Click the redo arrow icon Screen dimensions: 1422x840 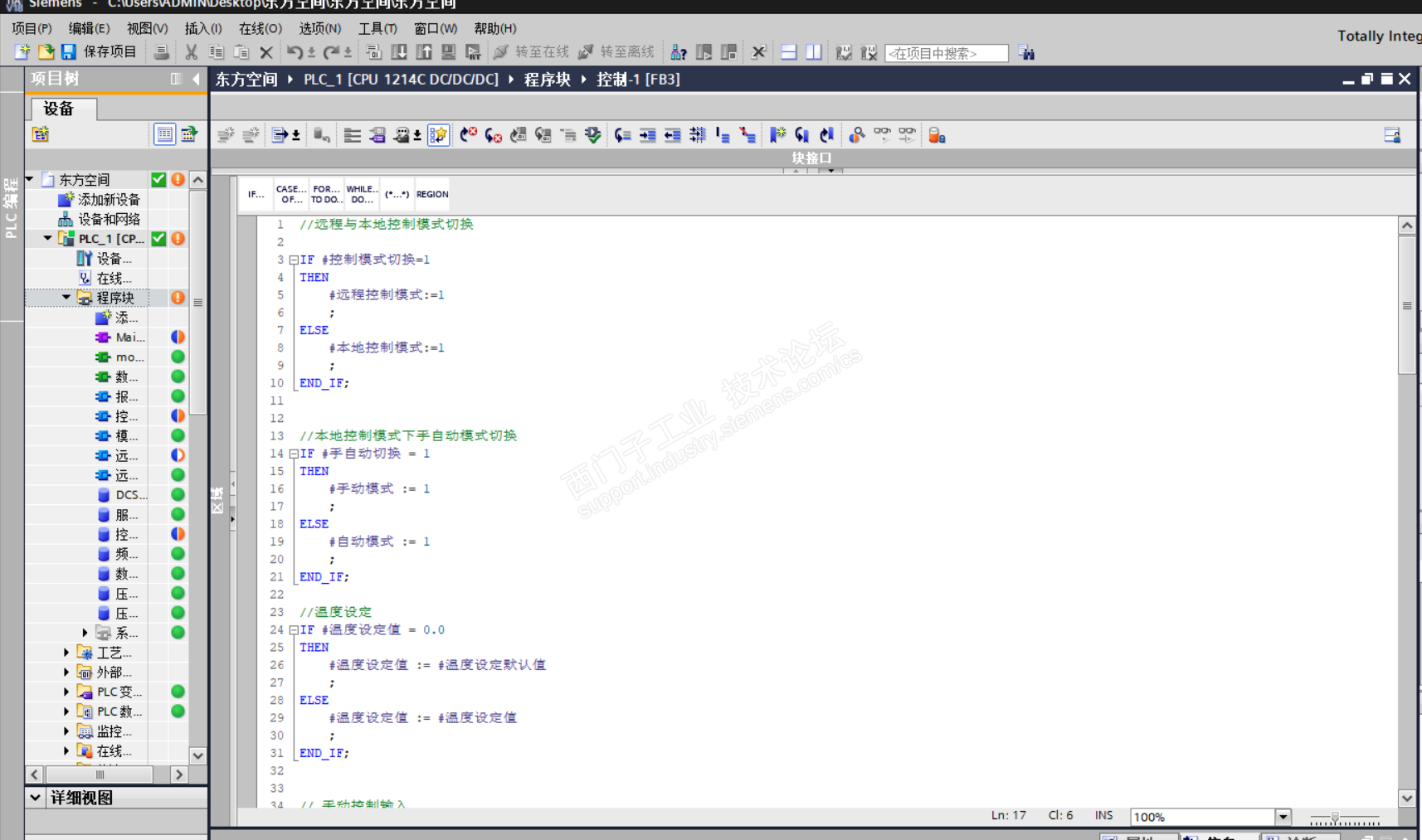tap(331, 52)
